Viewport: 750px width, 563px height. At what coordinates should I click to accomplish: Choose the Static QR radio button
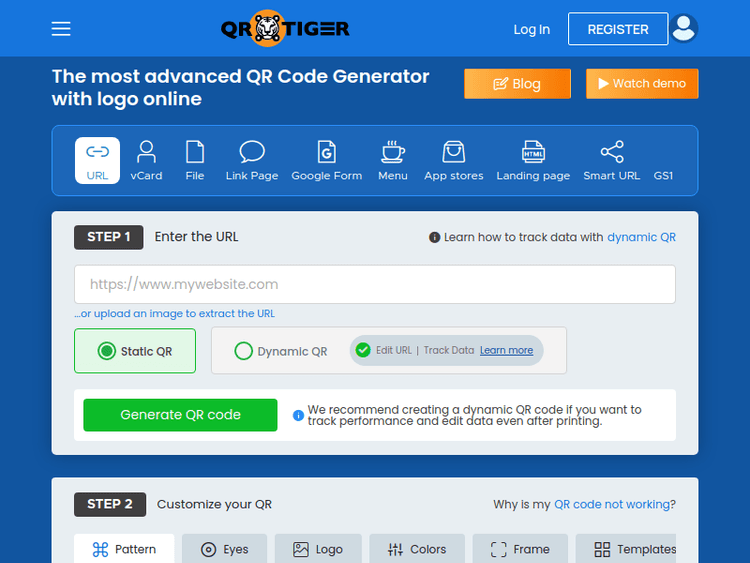coord(107,351)
